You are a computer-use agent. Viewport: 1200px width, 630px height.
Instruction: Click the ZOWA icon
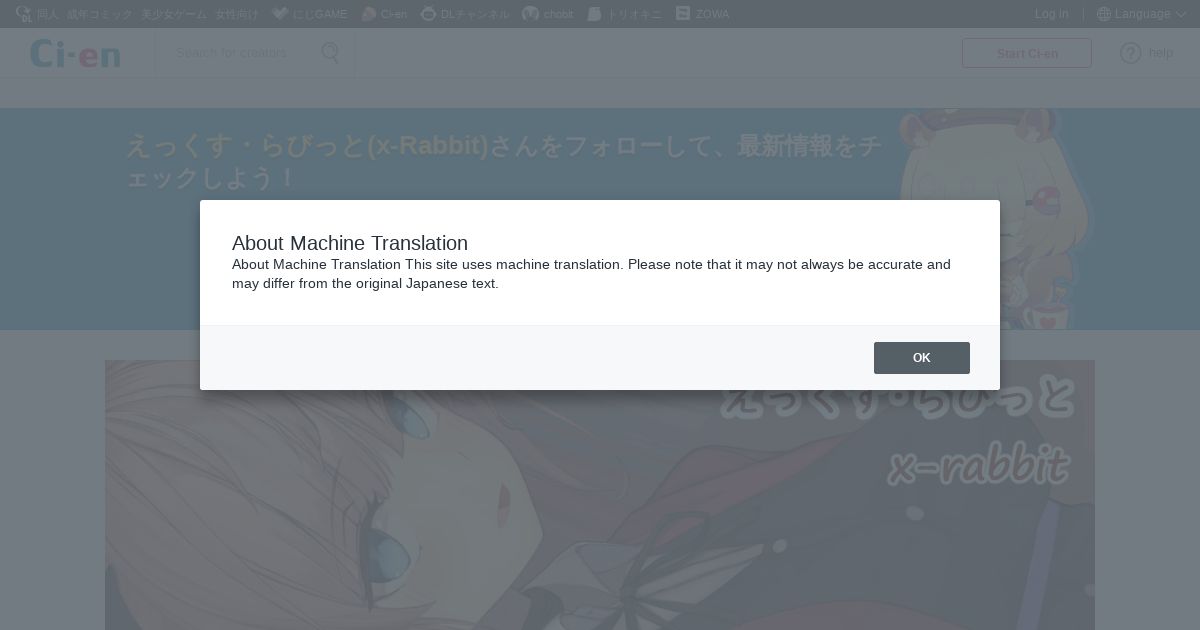[683, 14]
